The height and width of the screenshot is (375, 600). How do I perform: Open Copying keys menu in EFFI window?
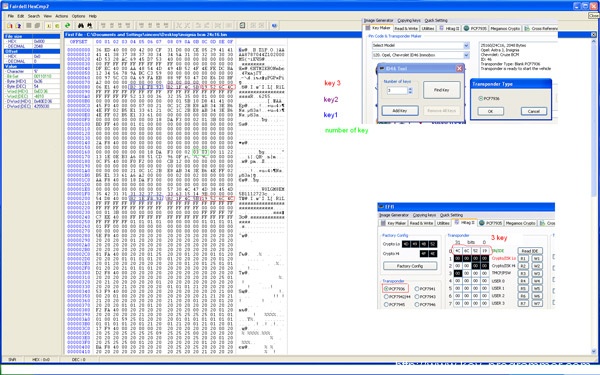click(424, 215)
